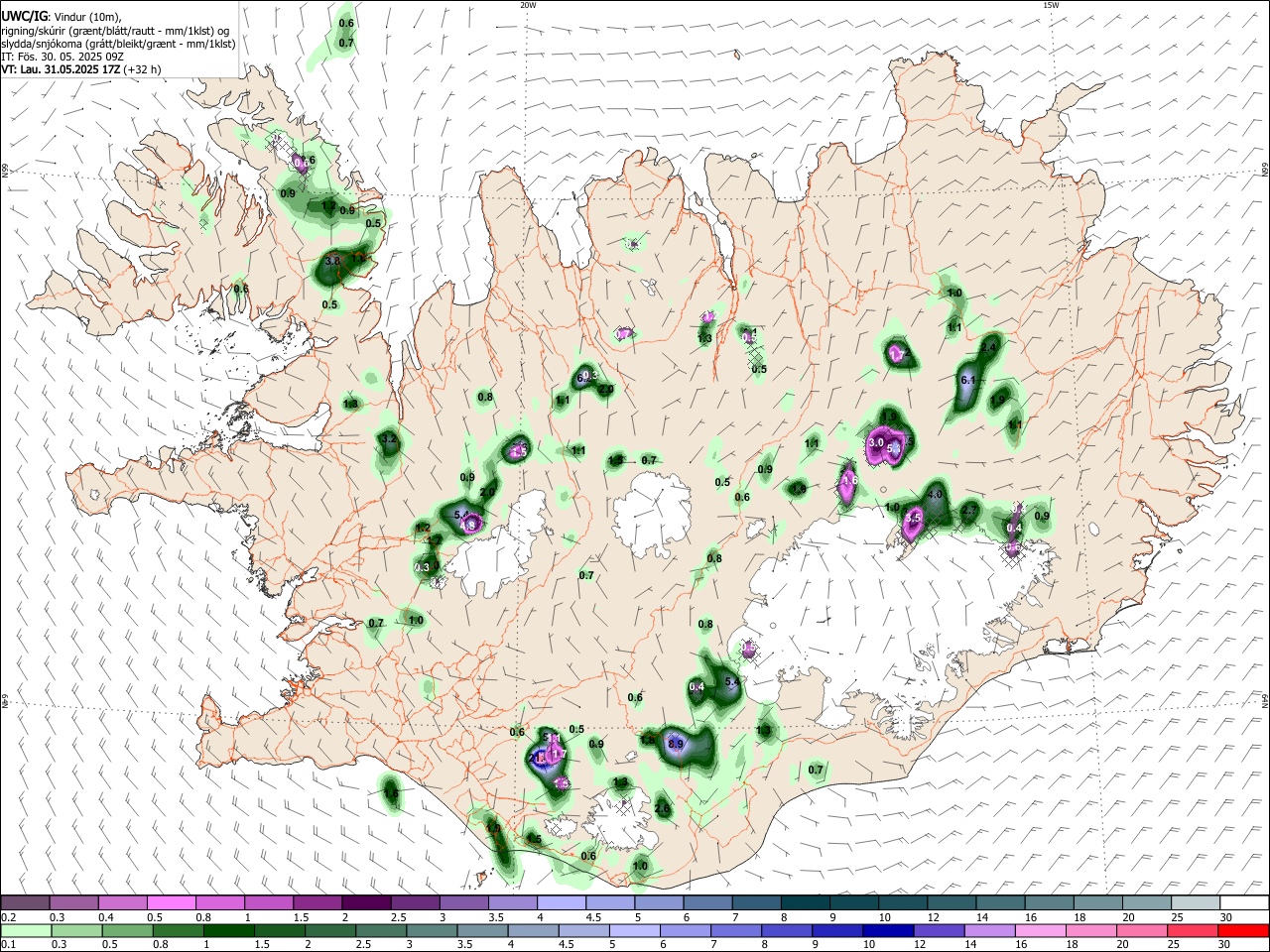
Task: Choose the light purple swatch between 14 and 16
Action: point(990,931)
